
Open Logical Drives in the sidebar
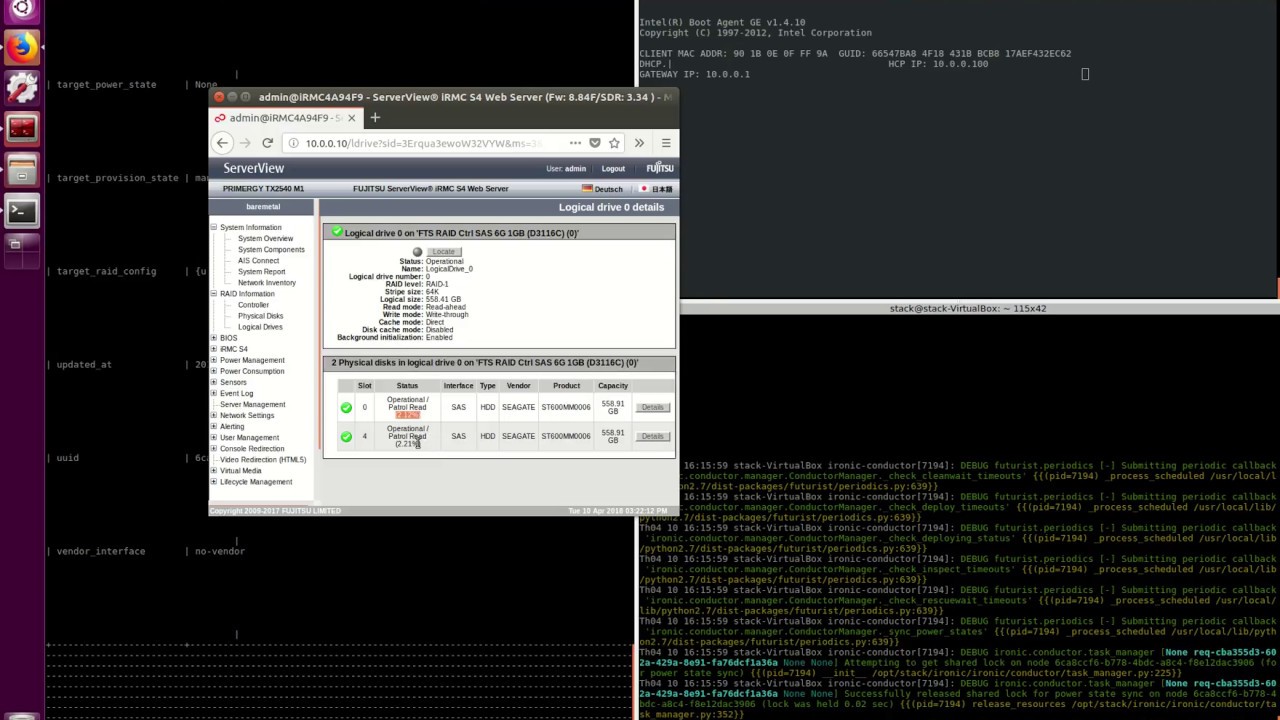pyautogui.click(x=260, y=327)
